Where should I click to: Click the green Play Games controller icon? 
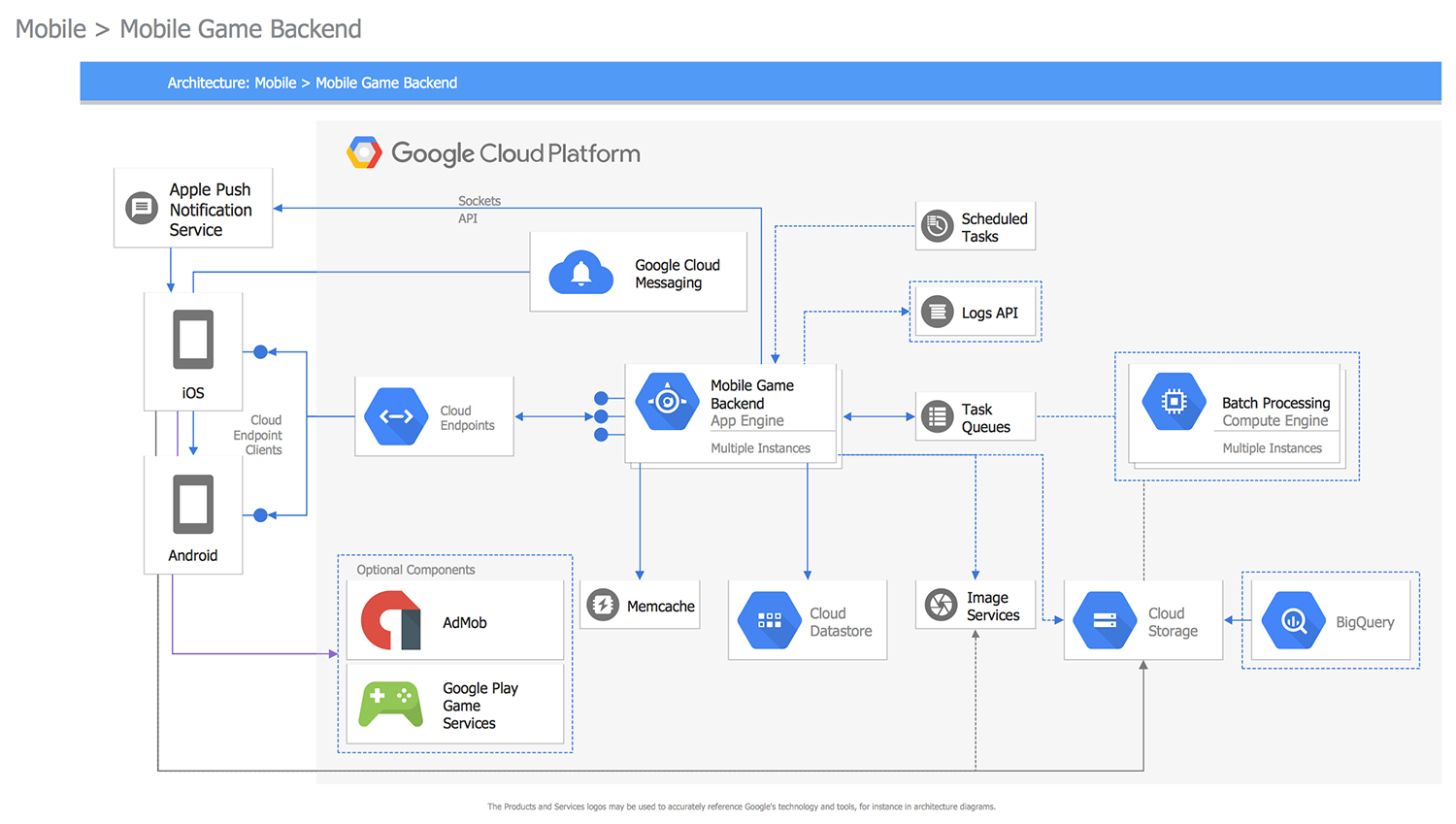(x=391, y=705)
